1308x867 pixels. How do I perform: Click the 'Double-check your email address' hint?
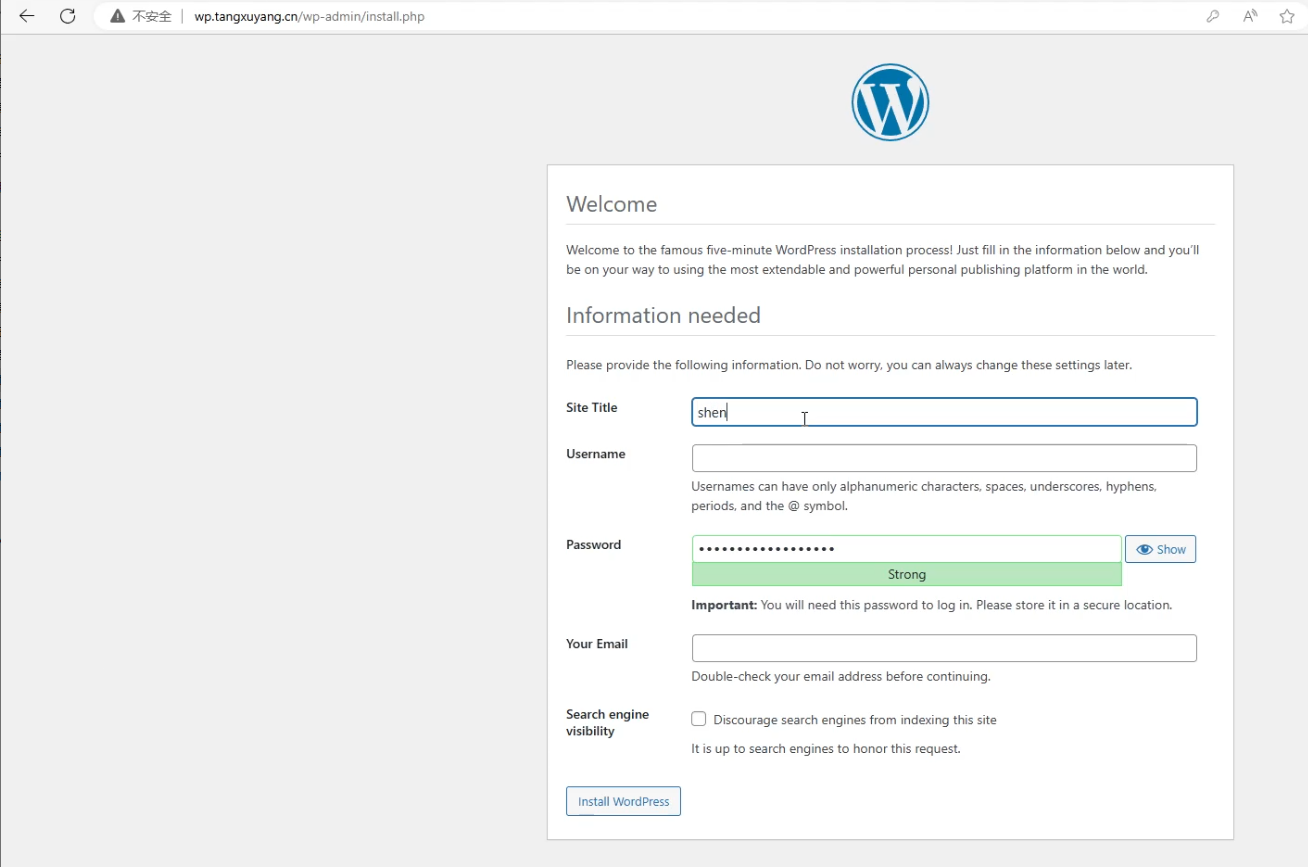[x=841, y=676]
